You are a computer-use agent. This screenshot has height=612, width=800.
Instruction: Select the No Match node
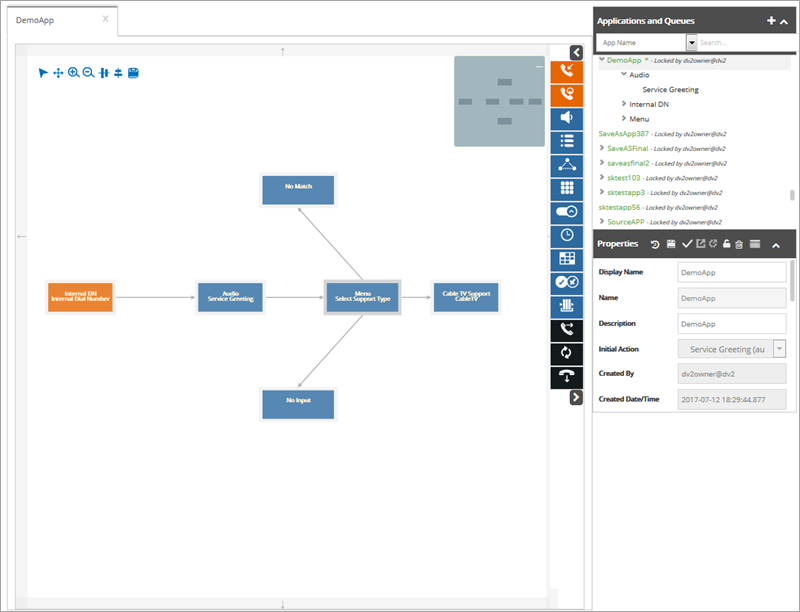[x=298, y=190]
